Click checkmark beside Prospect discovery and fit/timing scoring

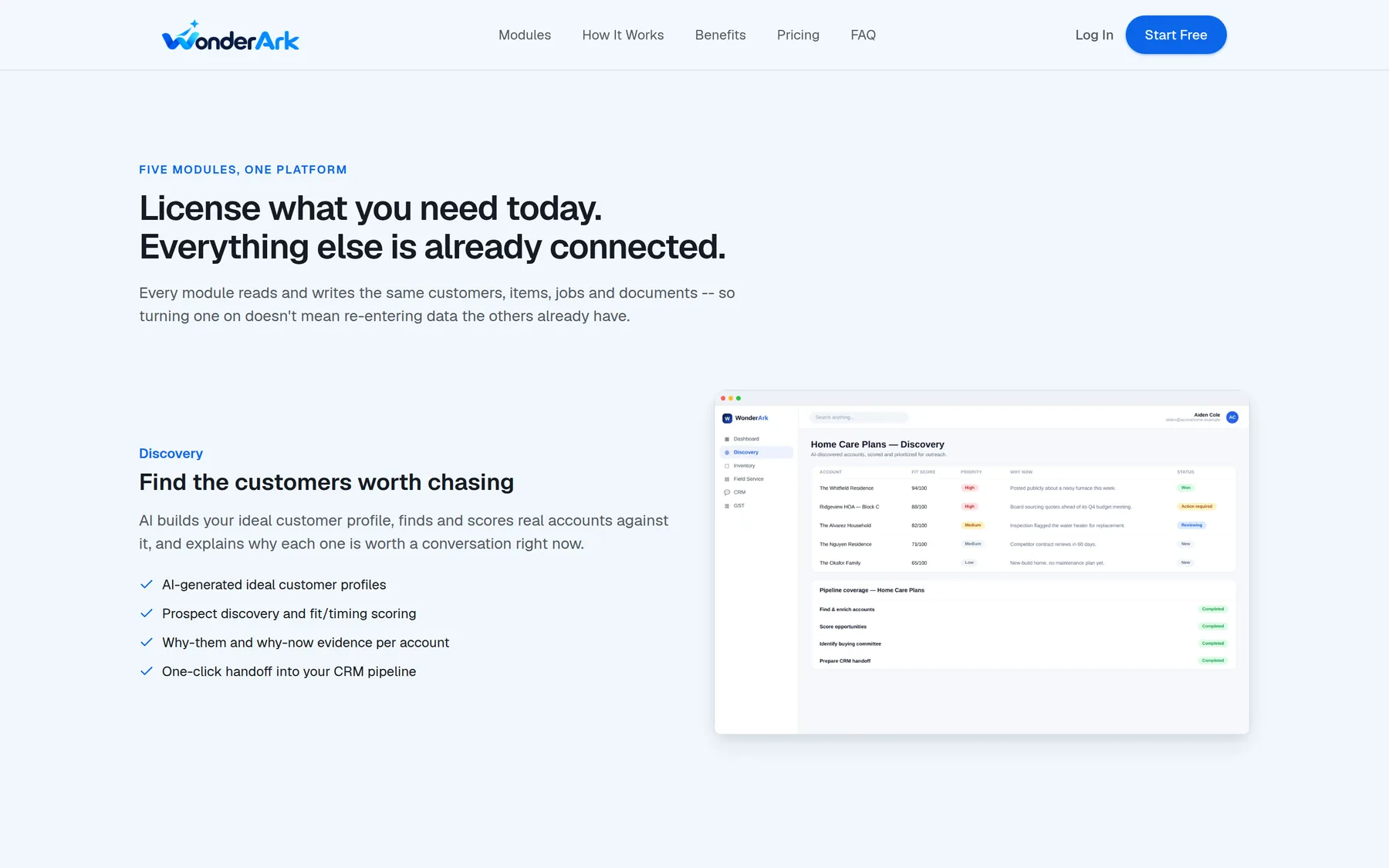click(146, 613)
